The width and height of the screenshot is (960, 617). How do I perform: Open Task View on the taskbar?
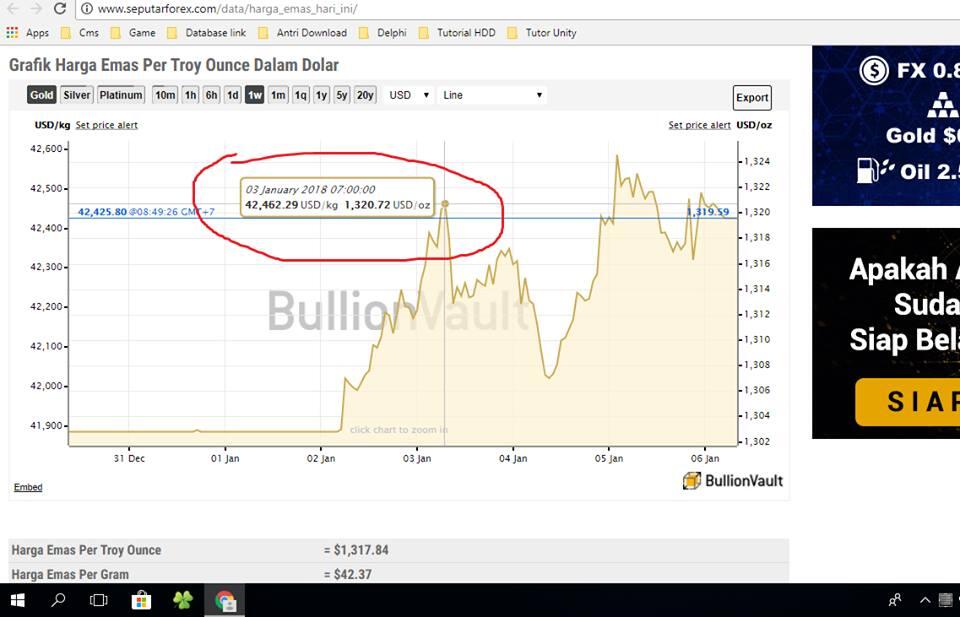tap(99, 600)
